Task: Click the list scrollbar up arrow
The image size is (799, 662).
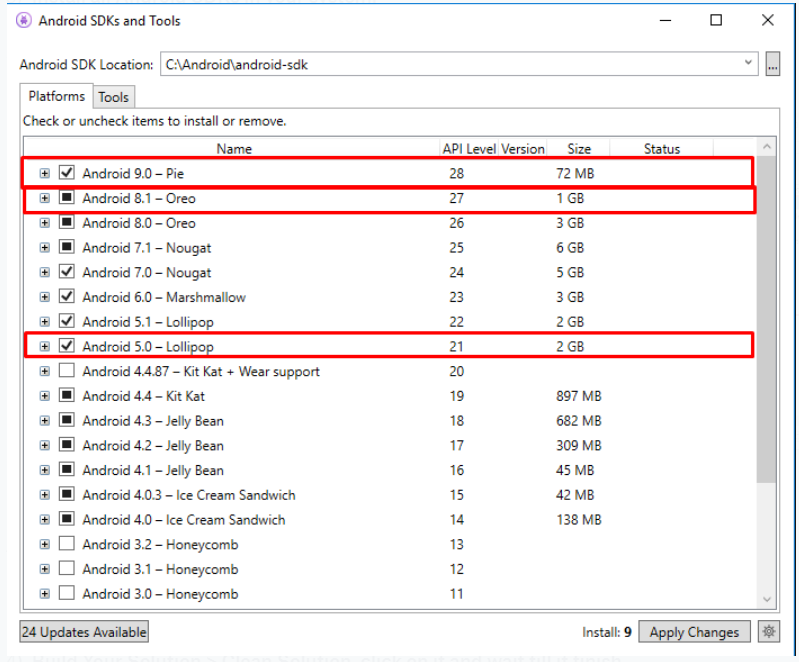Action: (766, 147)
